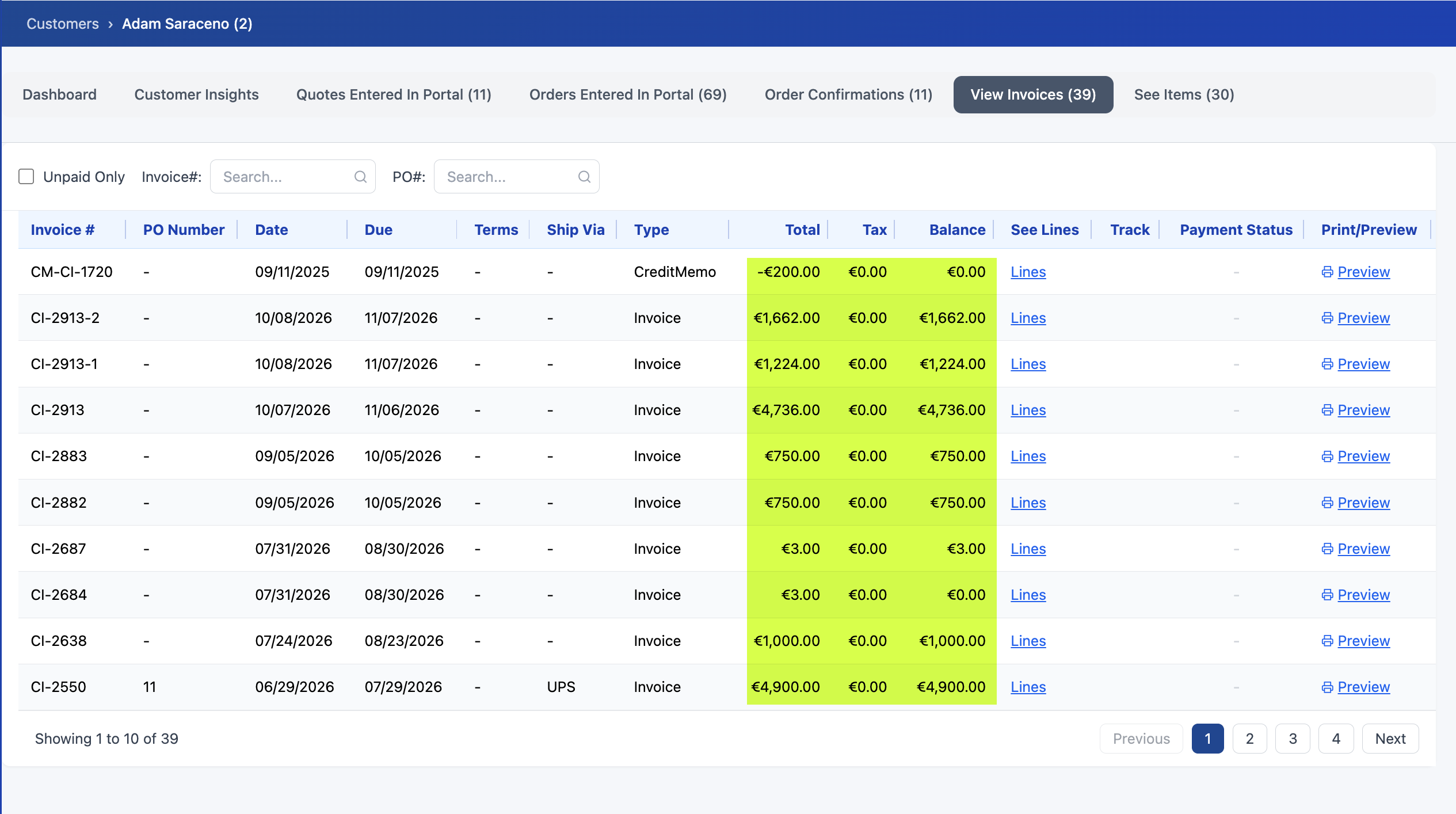Click printer icon for CI-2883 row
Image resolution: width=1456 pixels, height=814 pixels.
point(1327,457)
